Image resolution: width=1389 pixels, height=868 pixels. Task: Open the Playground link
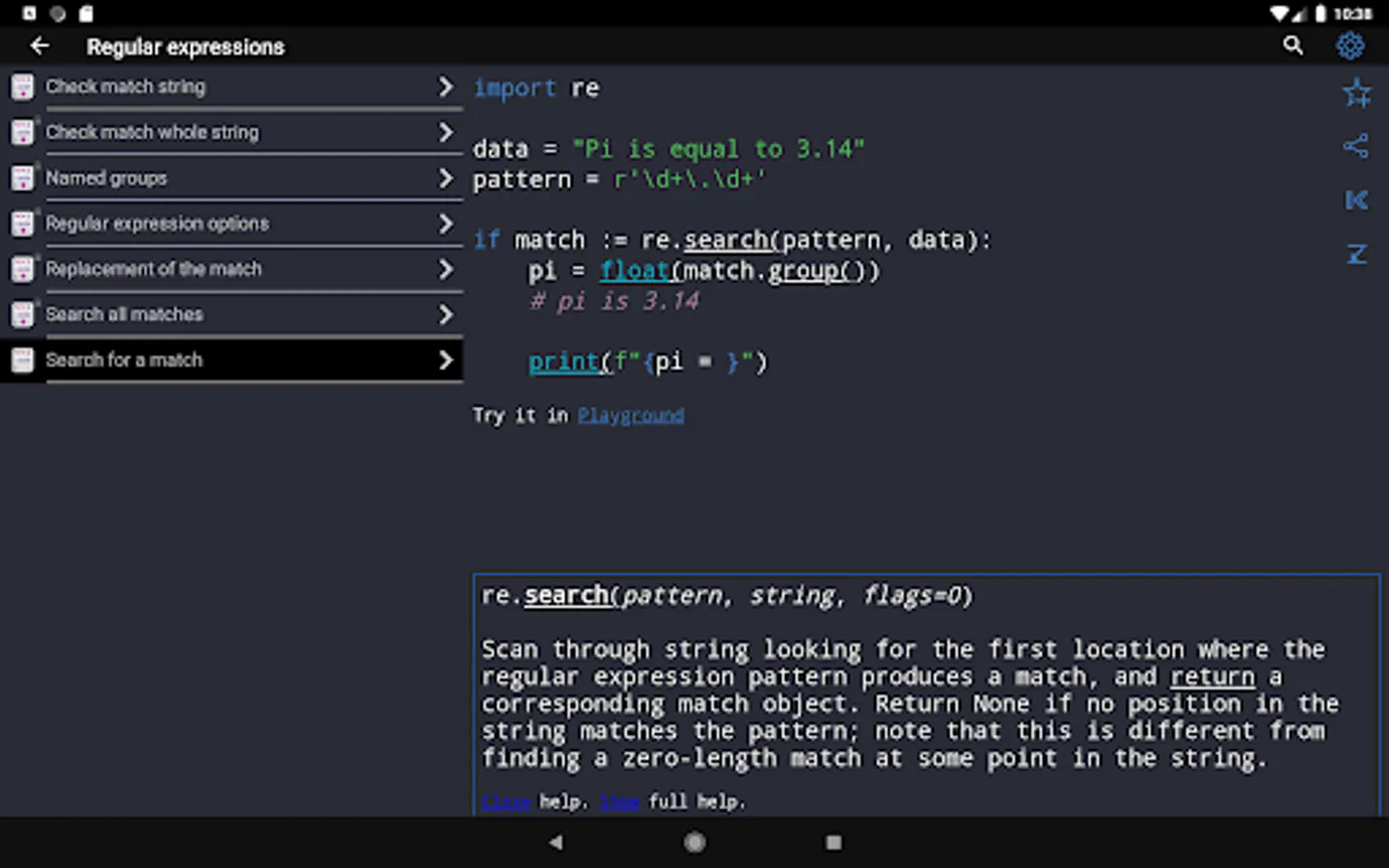pyautogui.click(x=631, y=416)
